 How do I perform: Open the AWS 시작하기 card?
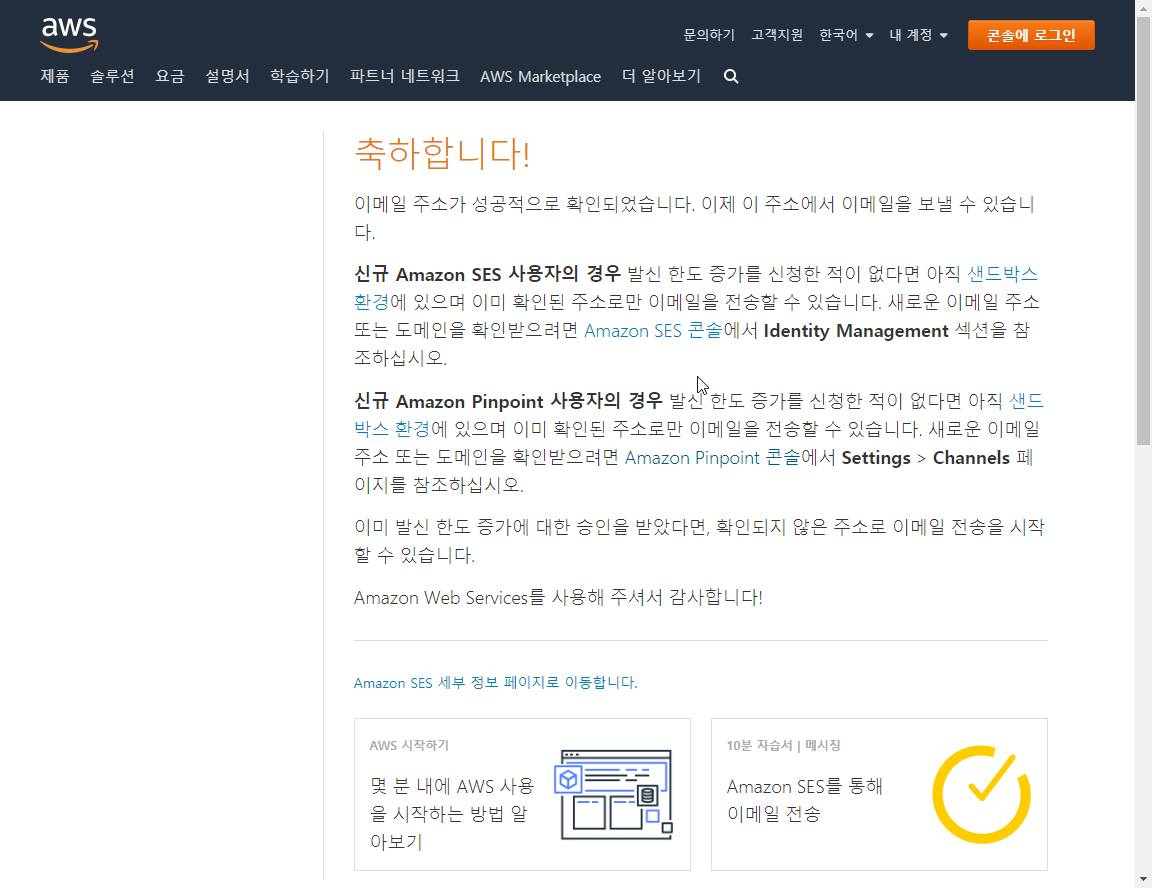(x=522, y=794)
